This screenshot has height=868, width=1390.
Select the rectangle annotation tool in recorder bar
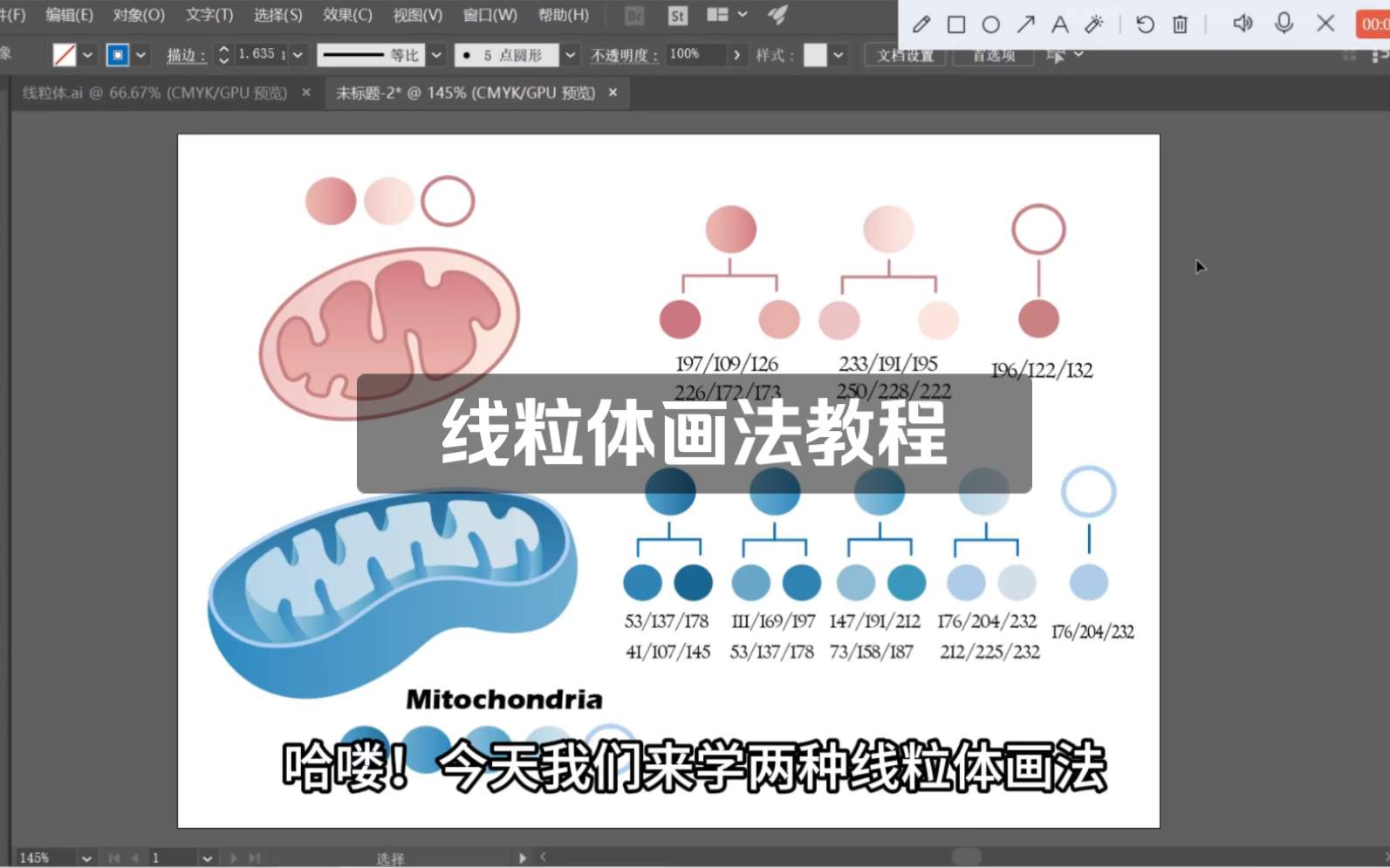click(x=956, y=24)
